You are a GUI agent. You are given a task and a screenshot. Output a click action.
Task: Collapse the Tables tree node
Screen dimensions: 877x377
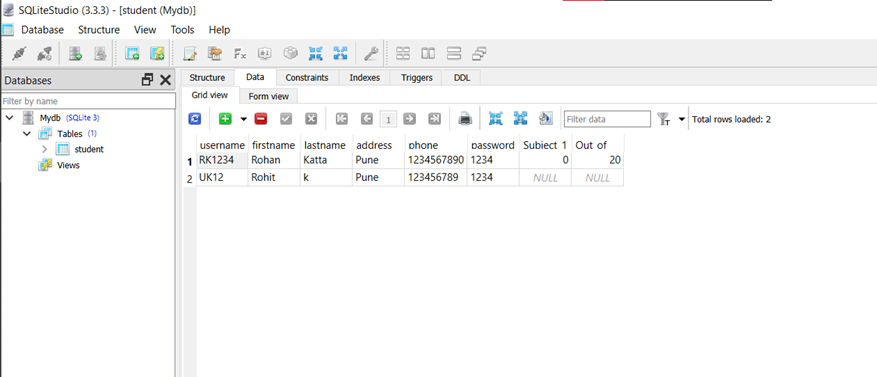coord(26,134)
